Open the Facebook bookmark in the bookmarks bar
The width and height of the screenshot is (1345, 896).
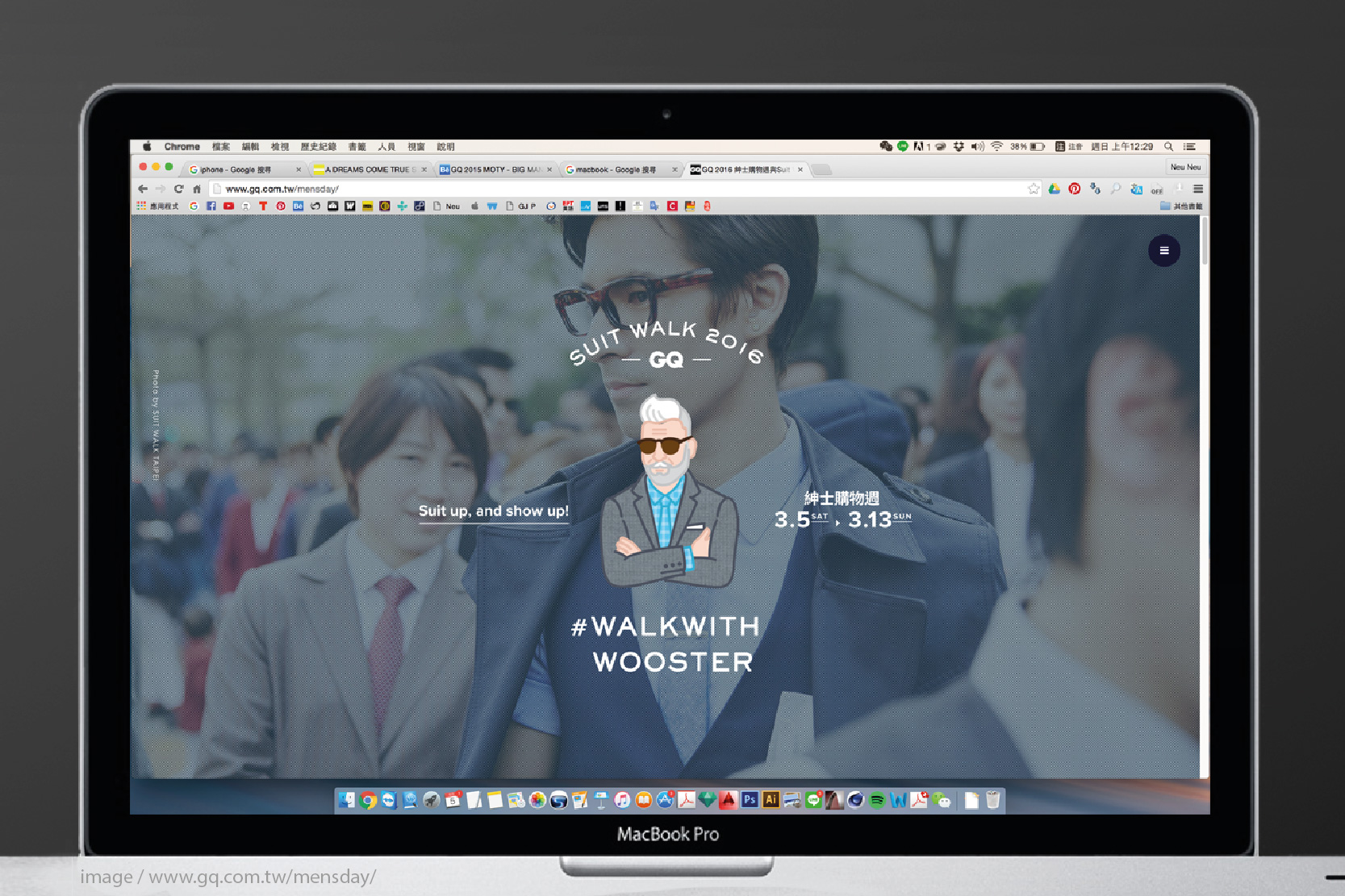[x=211, y=206]
